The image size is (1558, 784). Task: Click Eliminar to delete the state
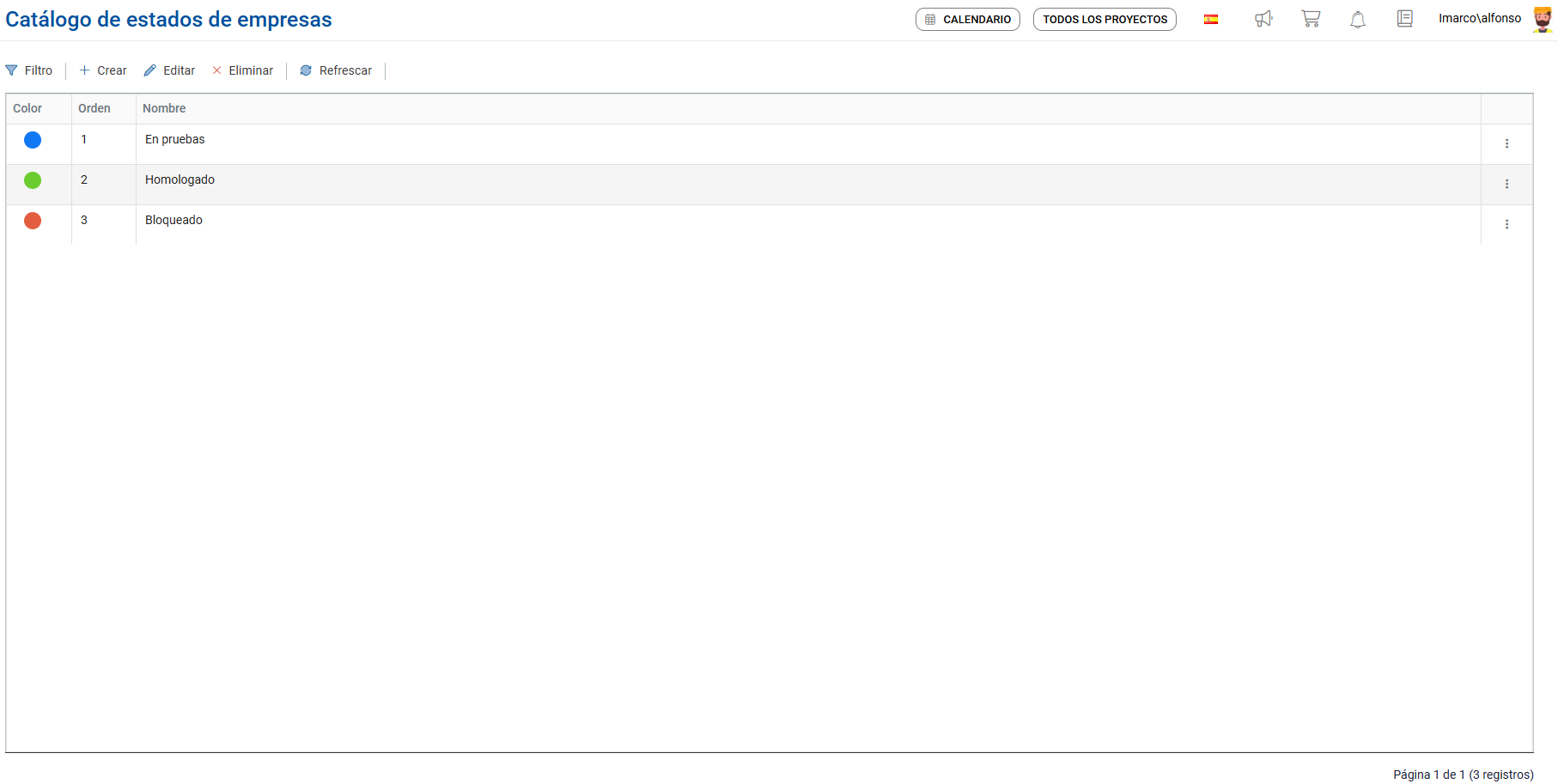[242, 70]
